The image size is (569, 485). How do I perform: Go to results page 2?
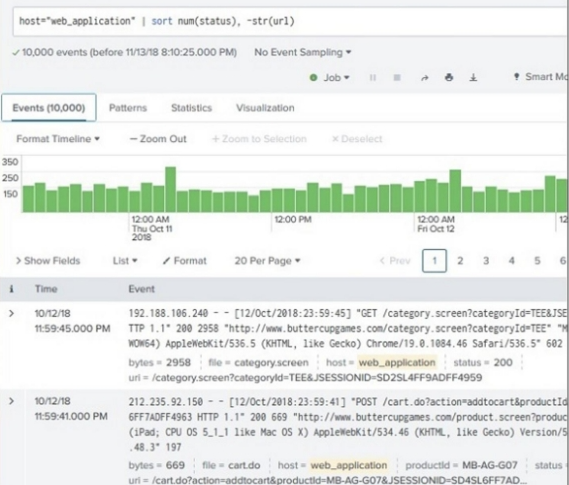[x=460, y=261]
